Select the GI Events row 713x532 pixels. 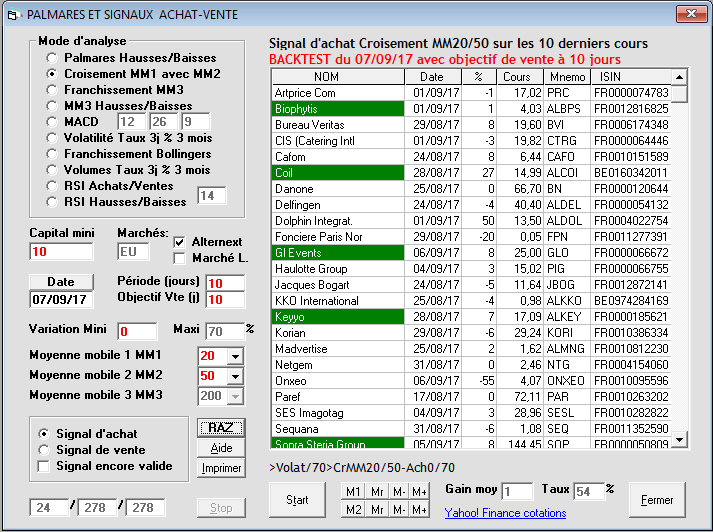(x=472, y=253)
